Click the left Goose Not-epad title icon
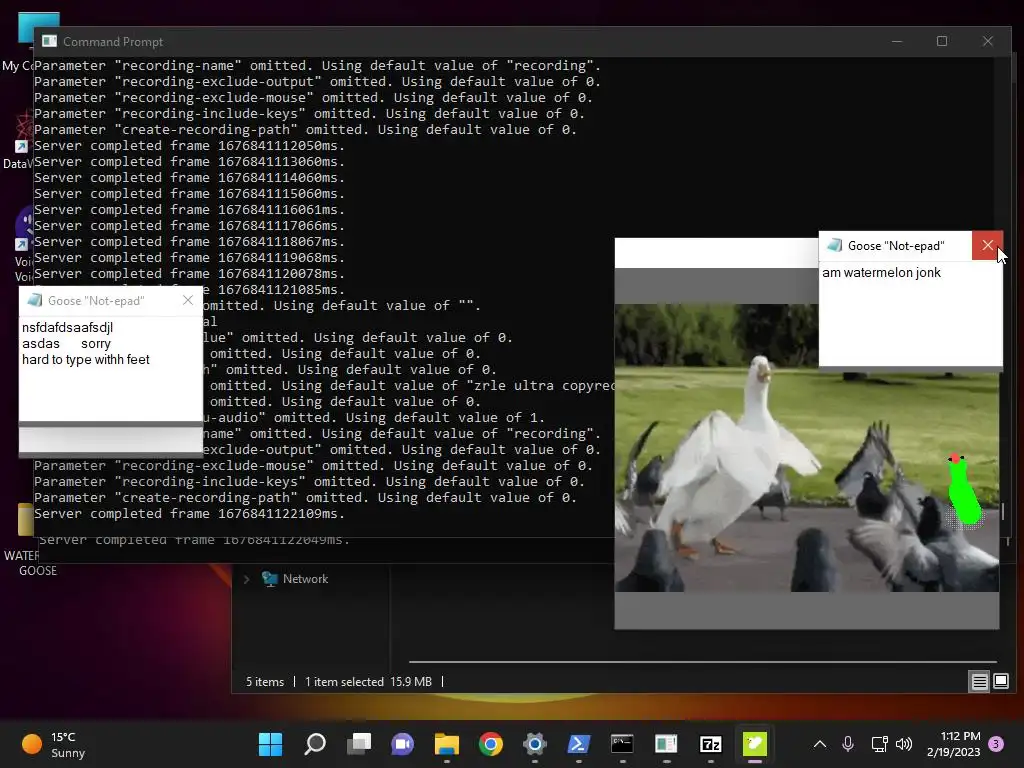This screenshot has height=768, width=1024. pyautogui.click(x=34, y=300)
